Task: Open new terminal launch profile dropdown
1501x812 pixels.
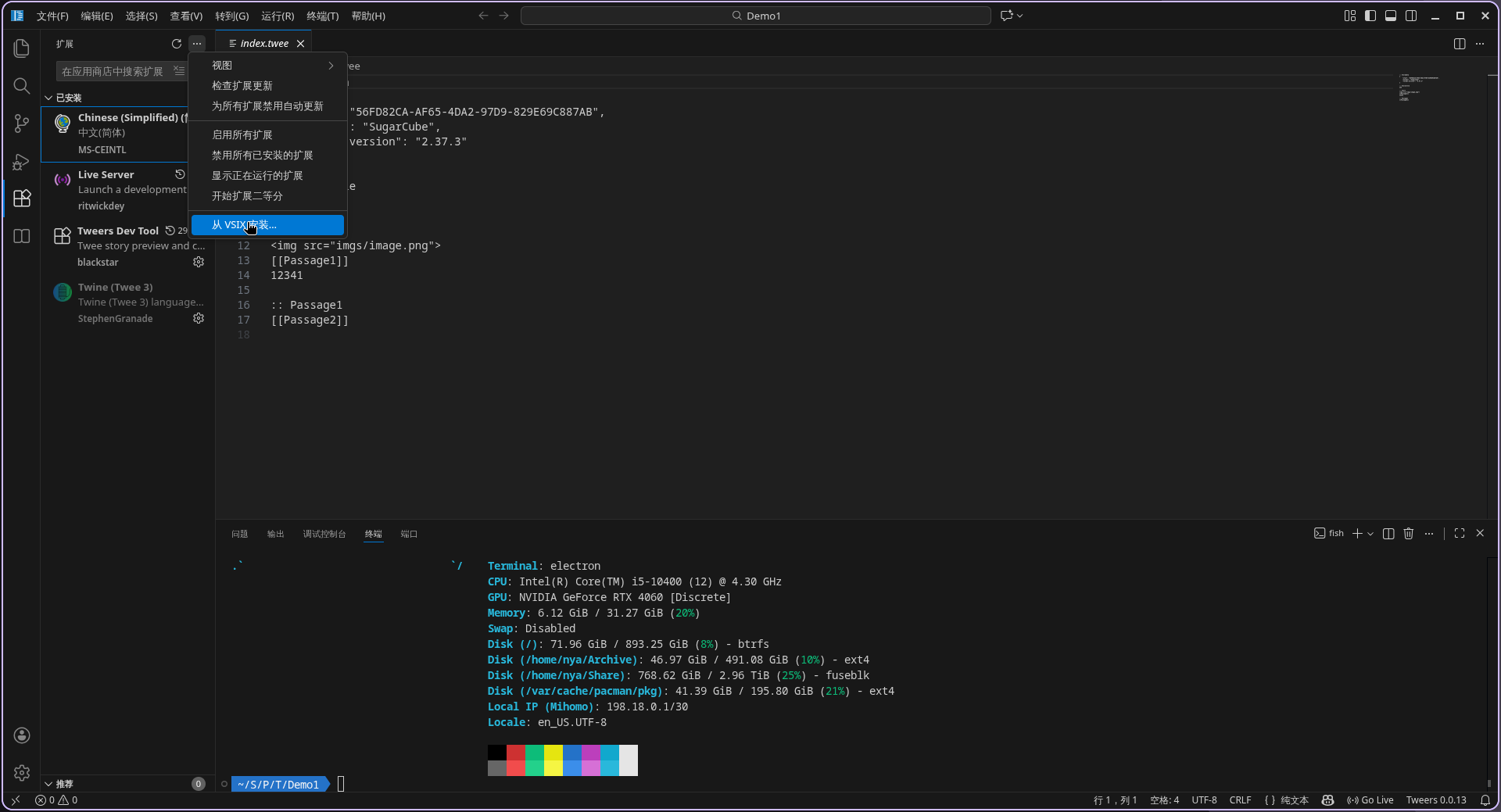Action: tap(1370, 533)
